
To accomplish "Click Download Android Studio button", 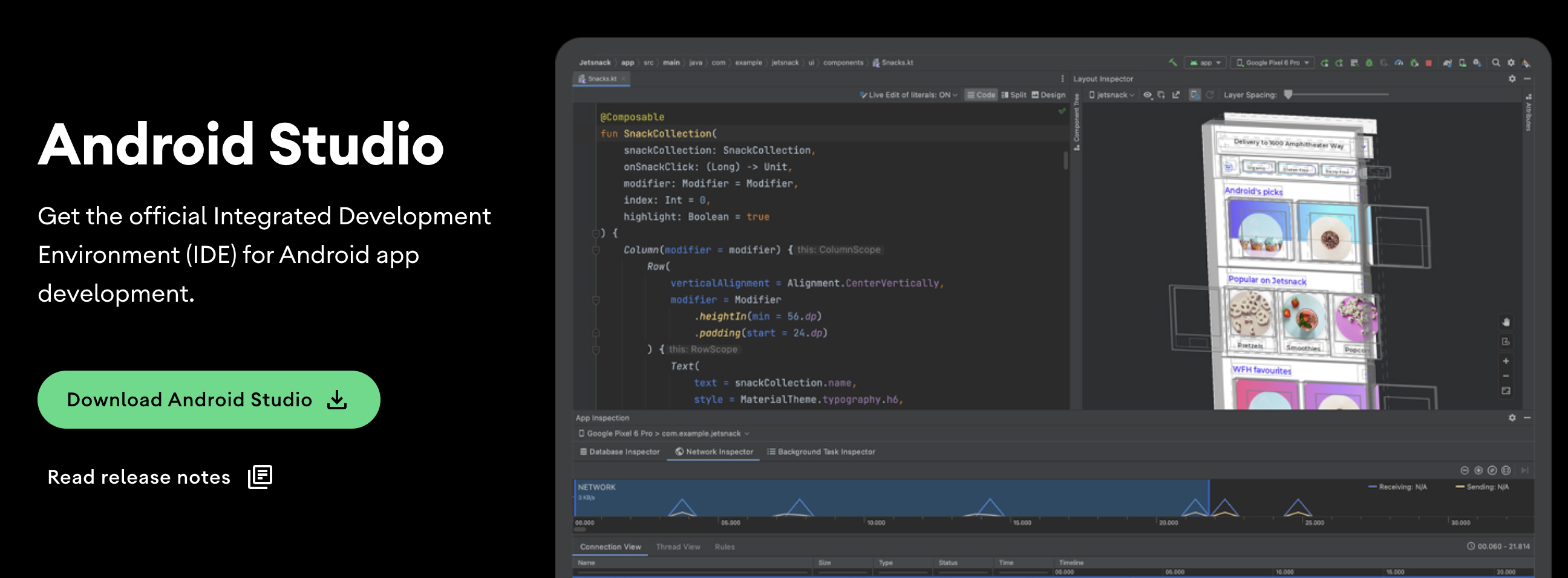I will [209, 399].
